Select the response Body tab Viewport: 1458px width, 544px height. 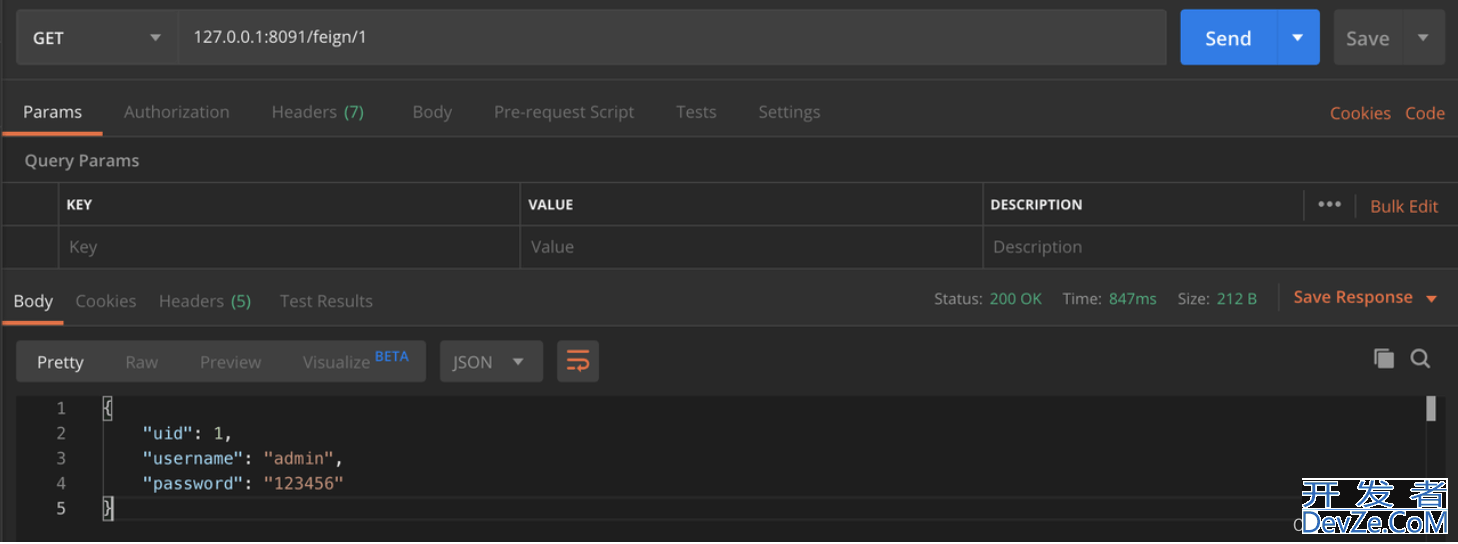33,301
